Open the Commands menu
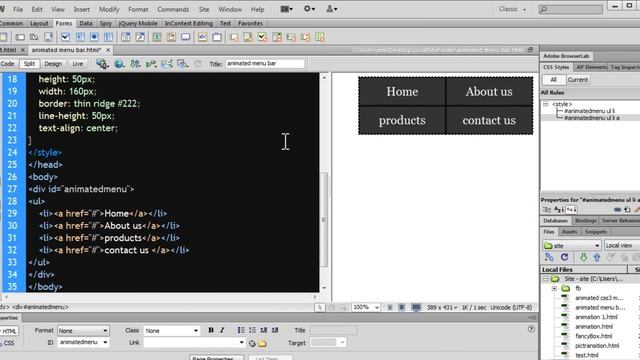The width and height of the screenshot is (640, 360). click(173, 9)
